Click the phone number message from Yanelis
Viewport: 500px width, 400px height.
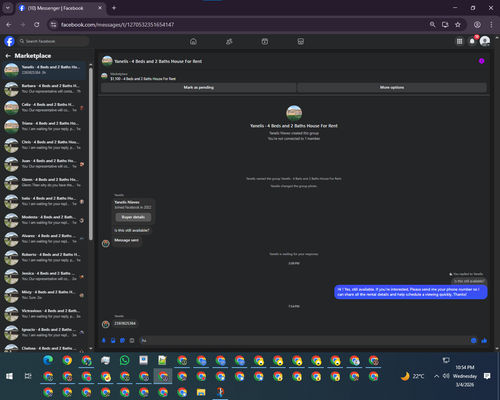[x=125, y=323]
